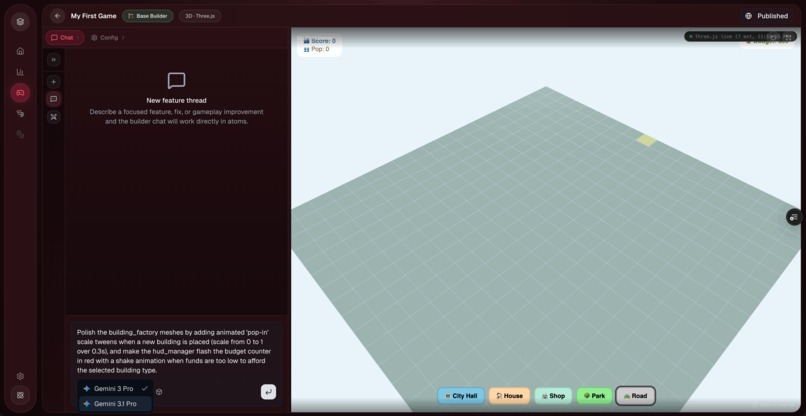
Task: Open the panel toggle at preview right edge
Action: tap(794, 217)
